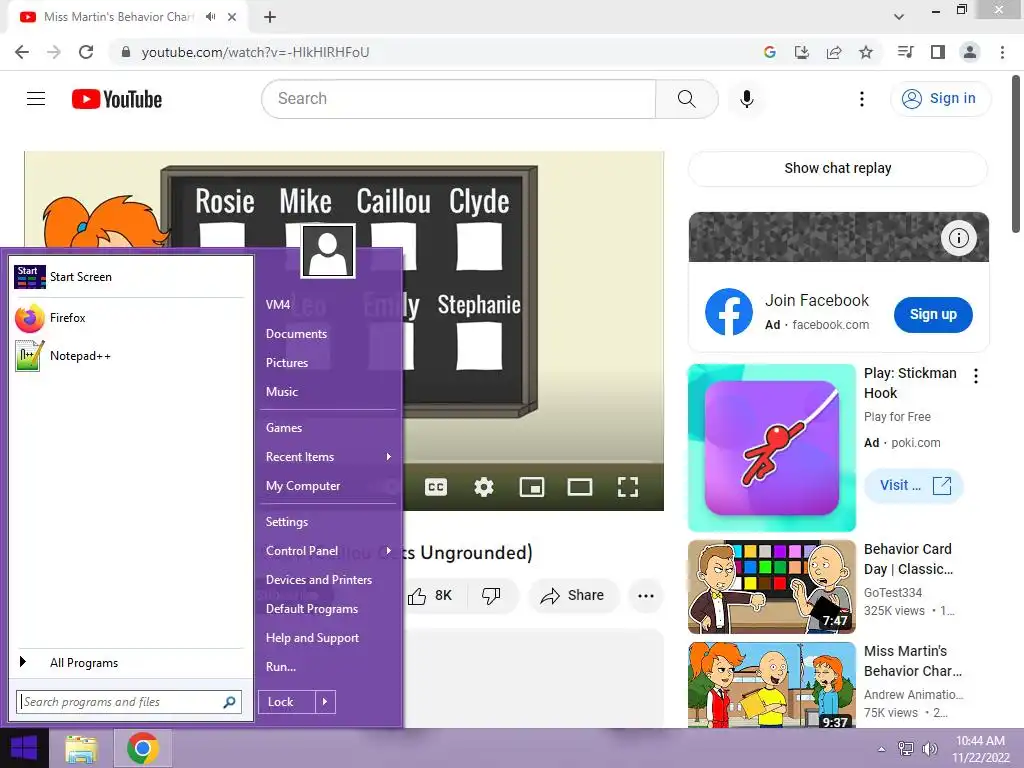Click the ad info icon
1024x768 pixels.
click(x=959, y=238)
